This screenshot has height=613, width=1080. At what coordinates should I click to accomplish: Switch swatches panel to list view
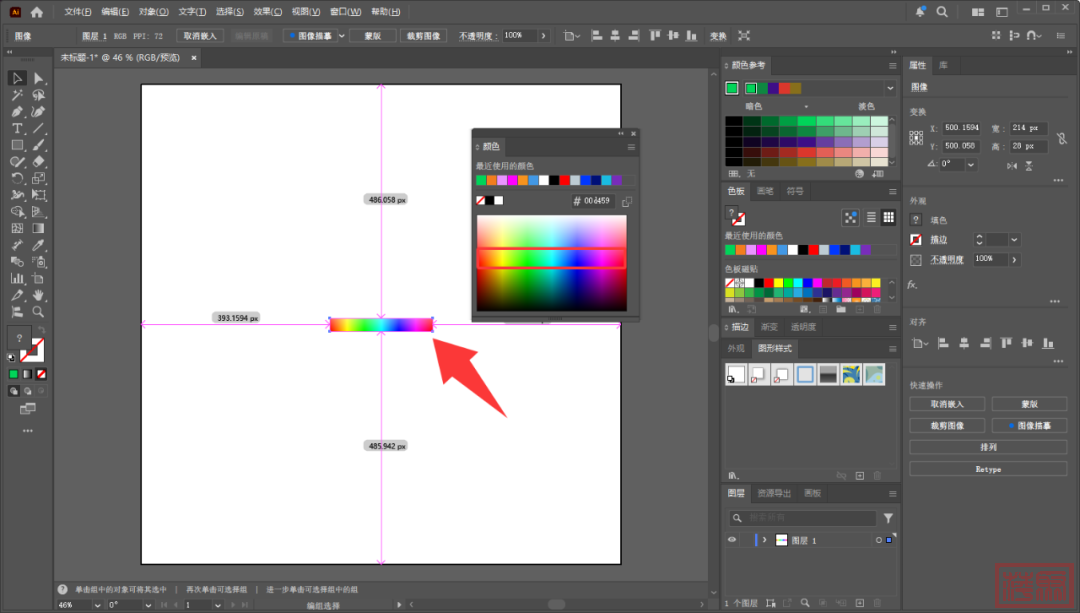(x=871, y=217)
